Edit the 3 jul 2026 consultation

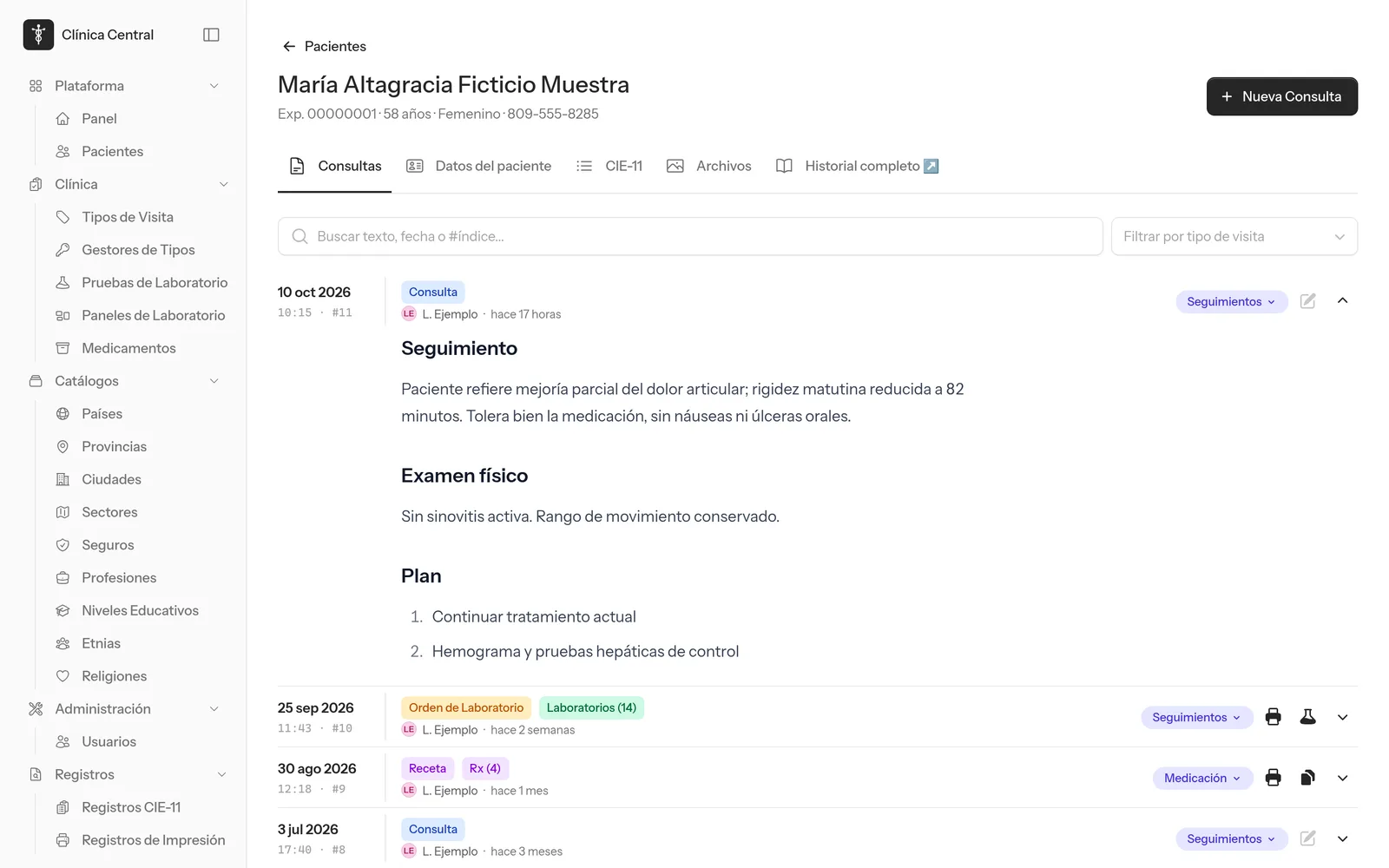click(x=1307, y=838)
